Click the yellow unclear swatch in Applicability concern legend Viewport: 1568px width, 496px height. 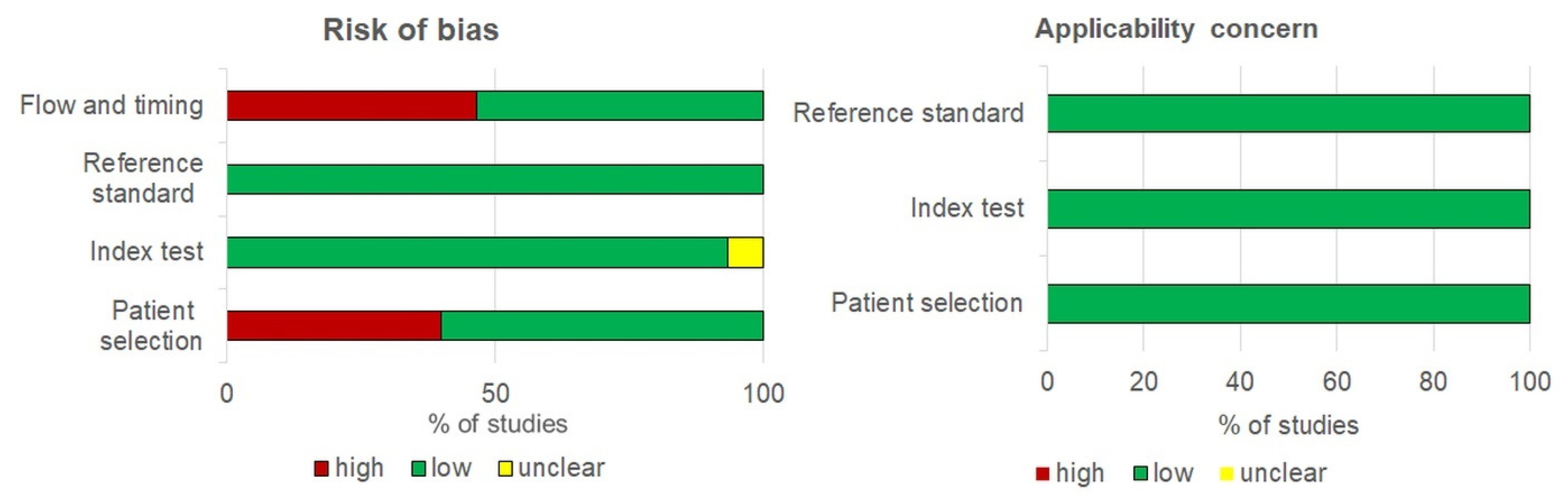[1227, 473]
